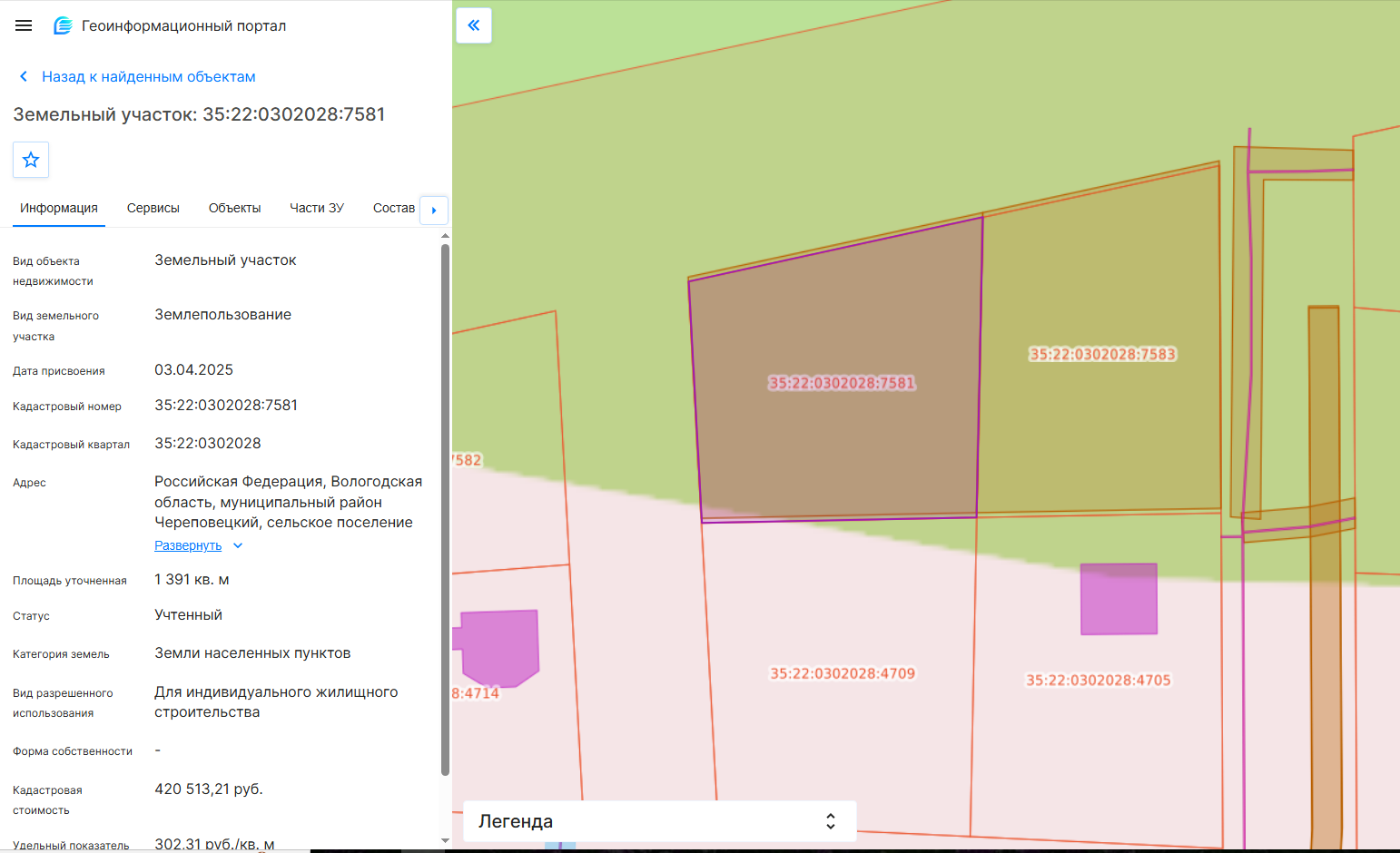Switch to the Объекты tab

click(234, 208)
